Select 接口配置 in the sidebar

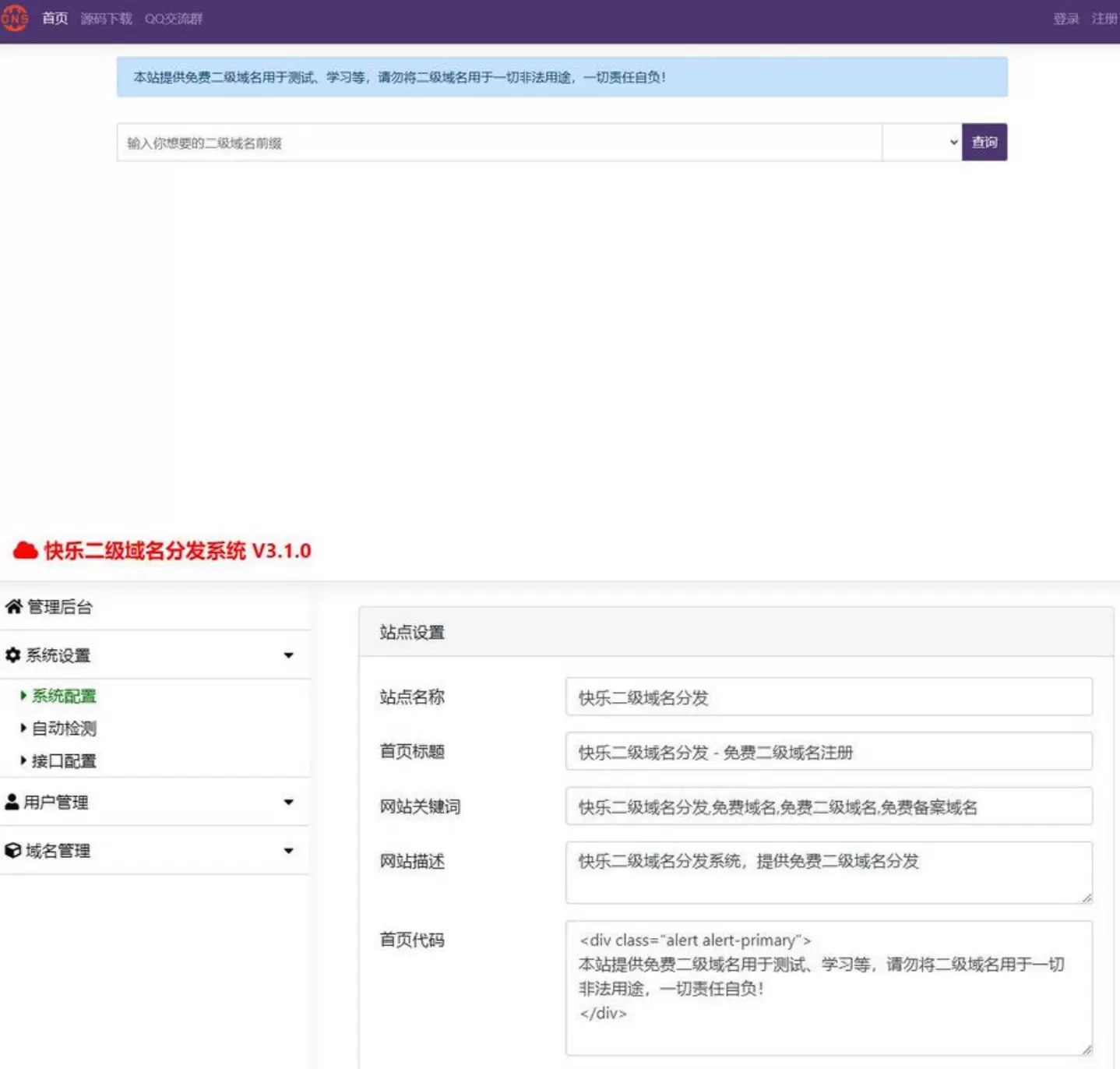click(x=64, y=761)
